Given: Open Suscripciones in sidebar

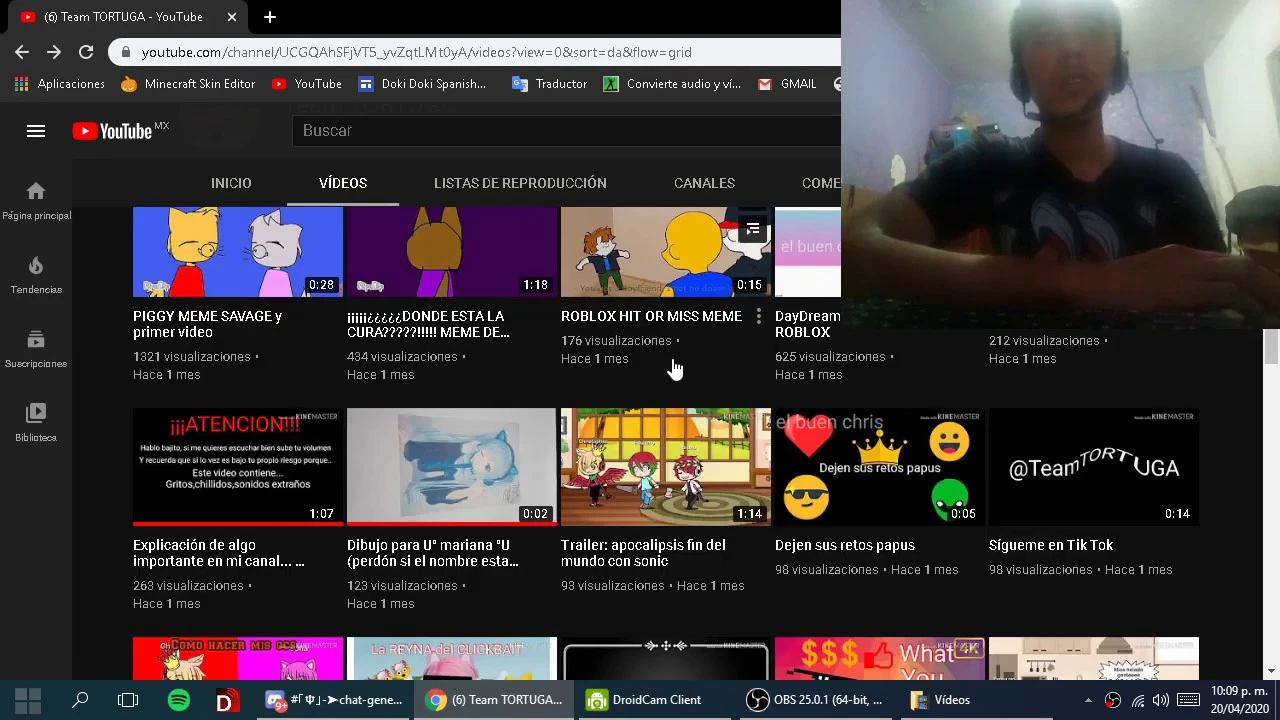Looking at the screenshot, I should tap(36, 348).
